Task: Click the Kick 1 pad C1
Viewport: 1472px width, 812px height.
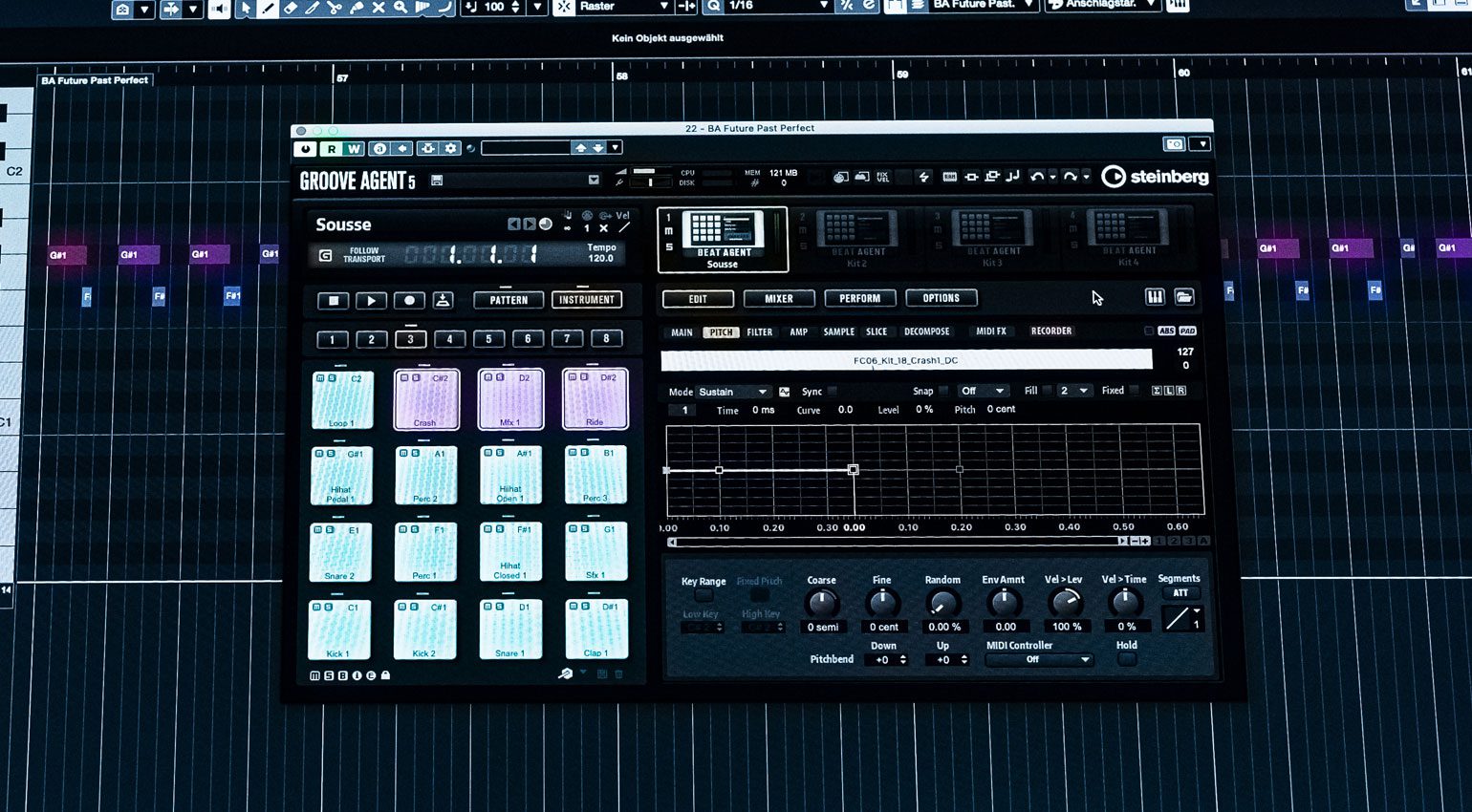Action: 339,630
